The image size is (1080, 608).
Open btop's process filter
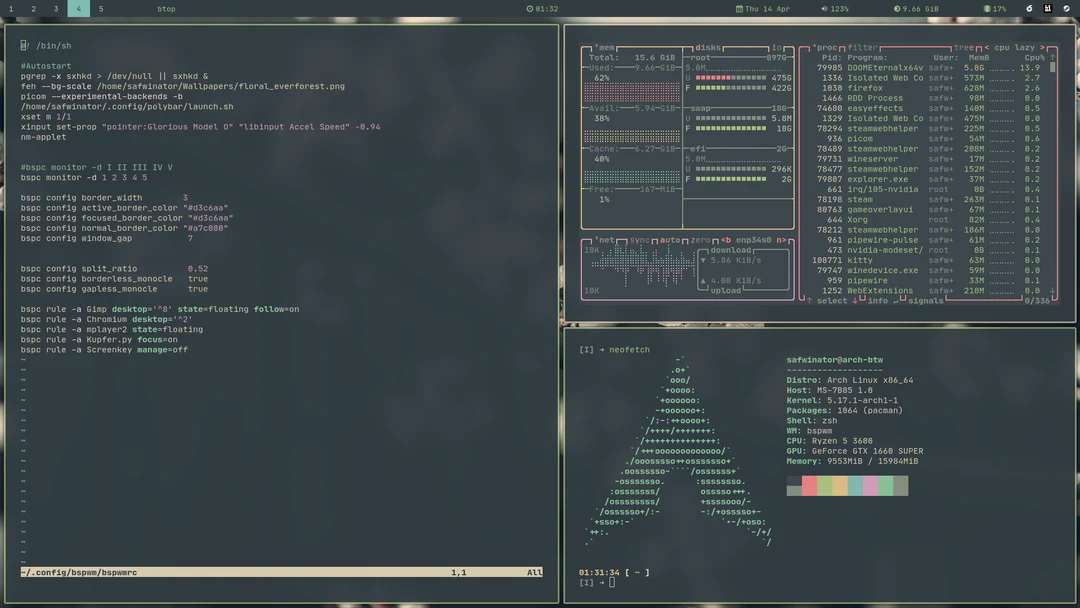pyautogui.click(x=862, y=47)
